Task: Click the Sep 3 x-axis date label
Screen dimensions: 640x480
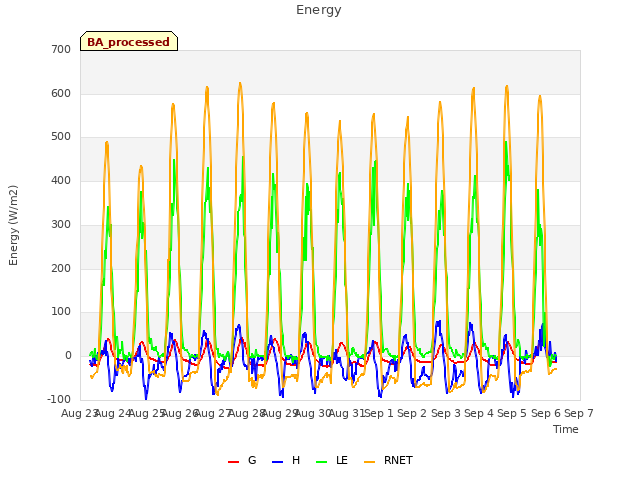Action: [446, 413]
